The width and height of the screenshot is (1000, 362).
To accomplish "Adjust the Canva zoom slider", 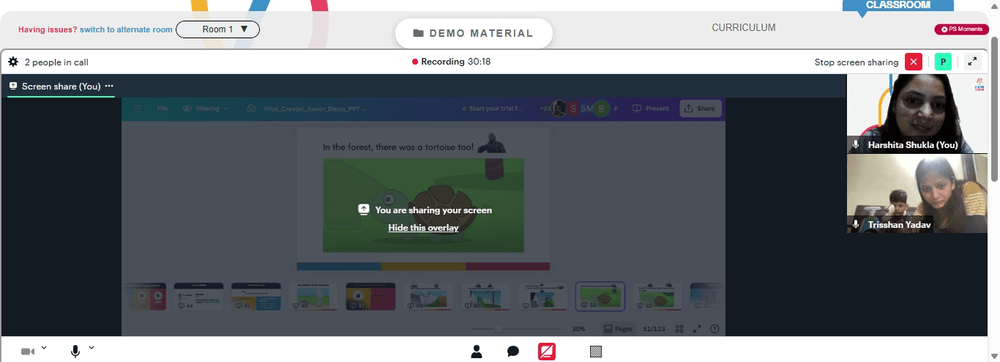I will pyautogui.click(x=499, y=329).
